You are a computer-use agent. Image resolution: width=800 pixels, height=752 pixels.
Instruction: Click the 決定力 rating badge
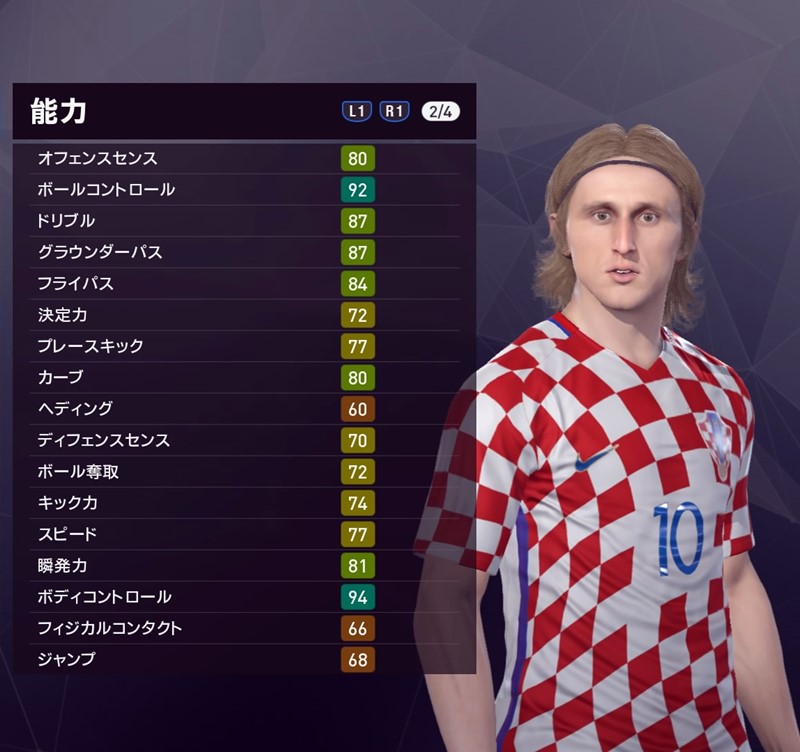358,315
